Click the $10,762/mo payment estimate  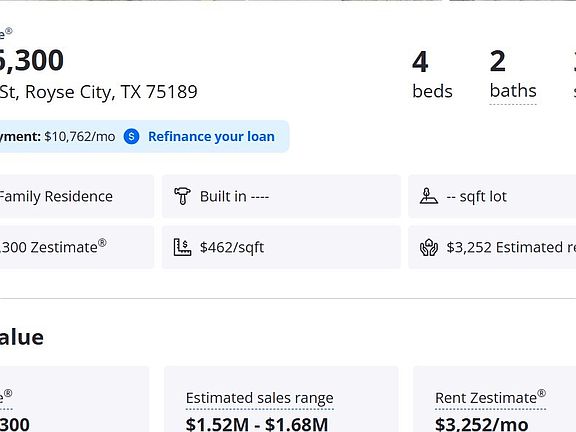click(x=80, y=136)
